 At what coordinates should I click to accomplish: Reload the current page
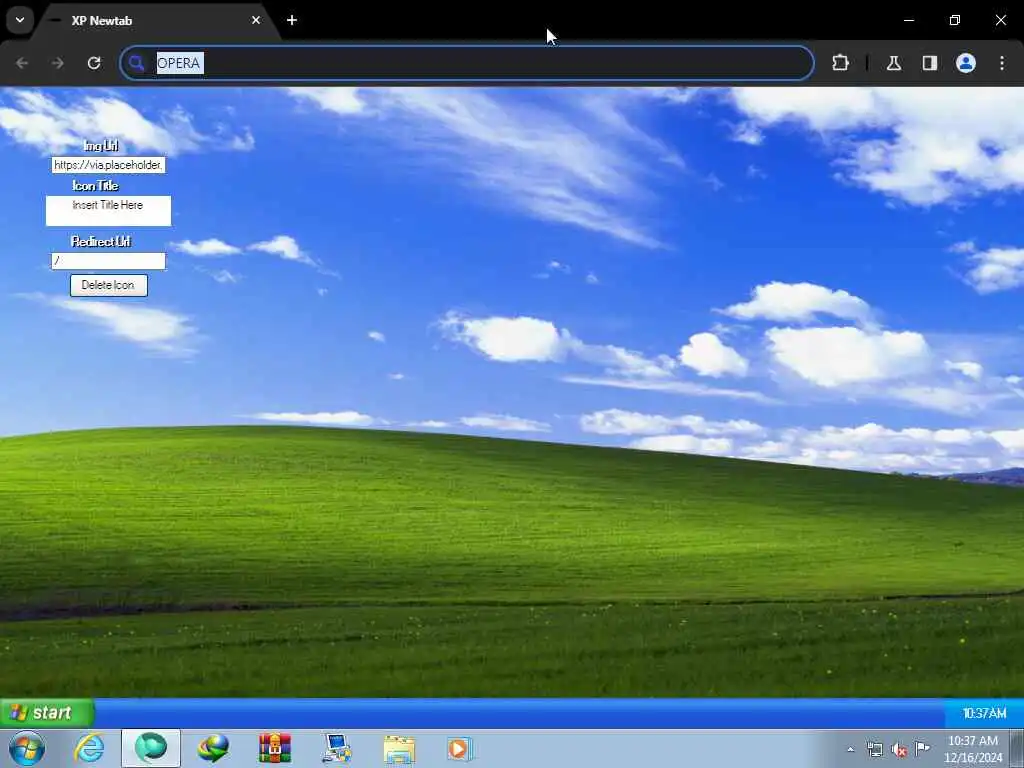(94, 63)
